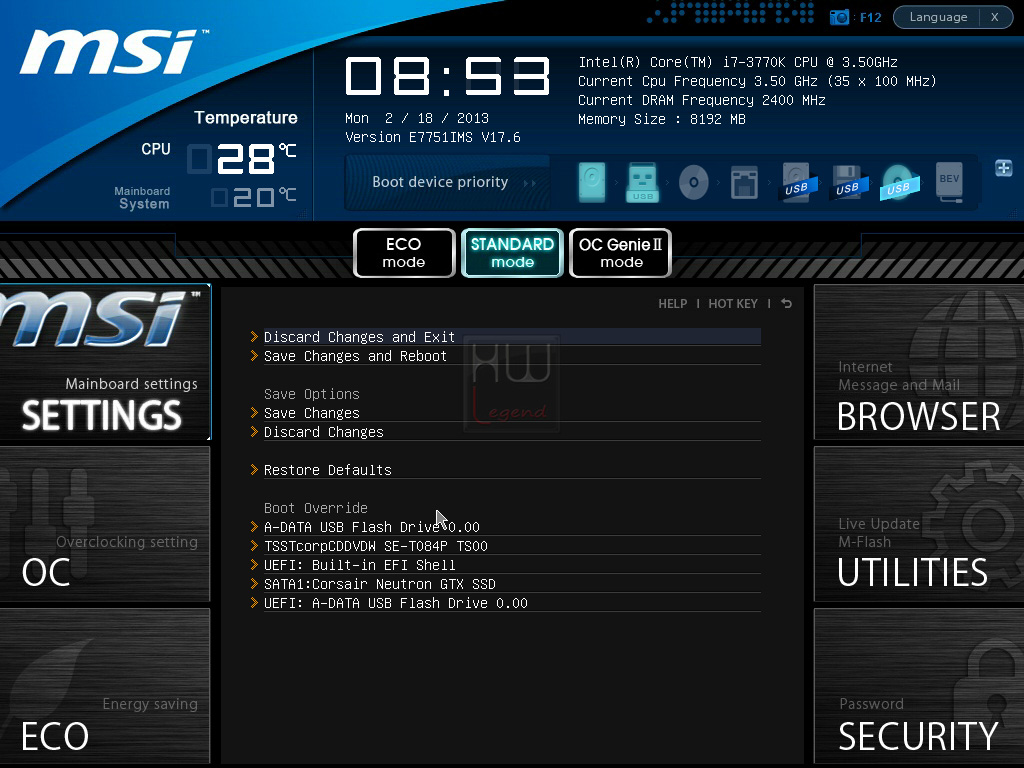The height and width of the screenshot is (768, 1024).
Task: Select the BEV boot device icon
Action: coord(949,182)
